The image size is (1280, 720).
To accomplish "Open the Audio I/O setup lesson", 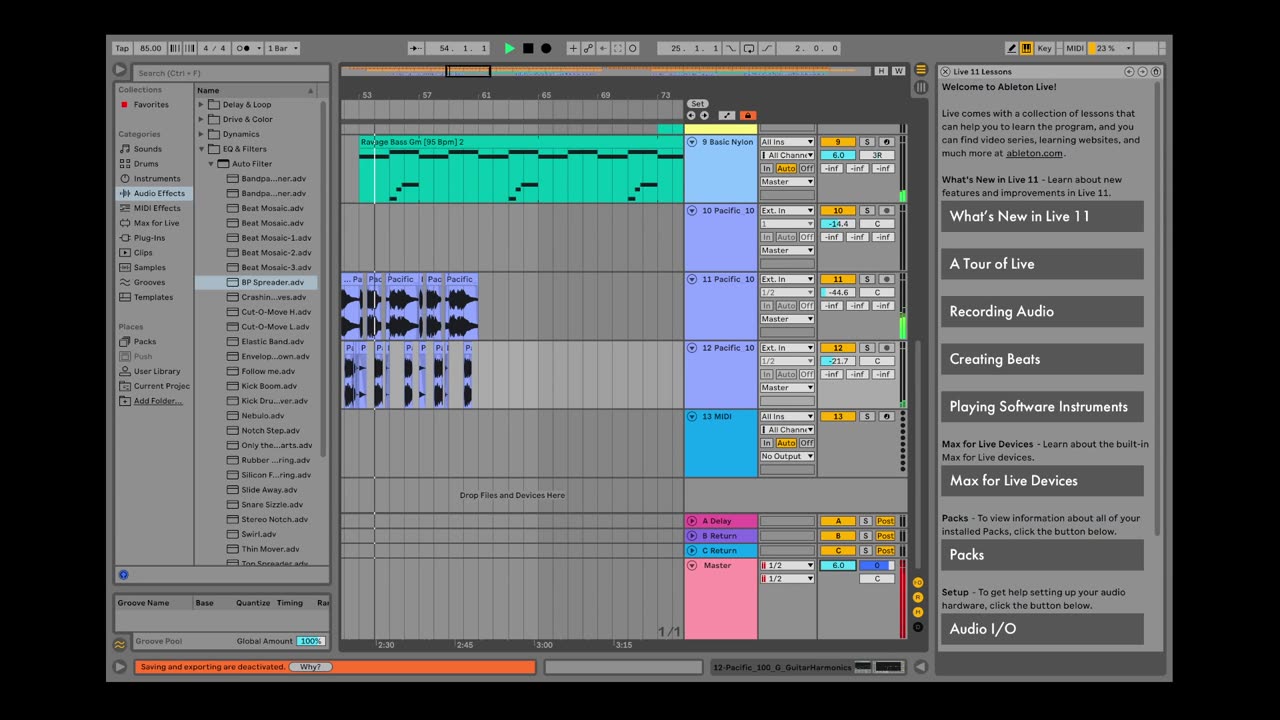I will pos(1041,629).
